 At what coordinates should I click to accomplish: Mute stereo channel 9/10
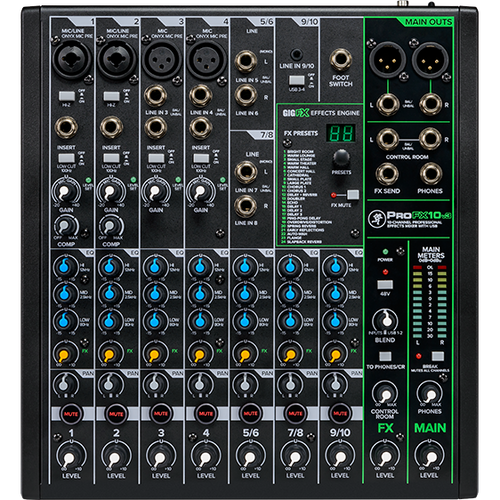[340, 414]
